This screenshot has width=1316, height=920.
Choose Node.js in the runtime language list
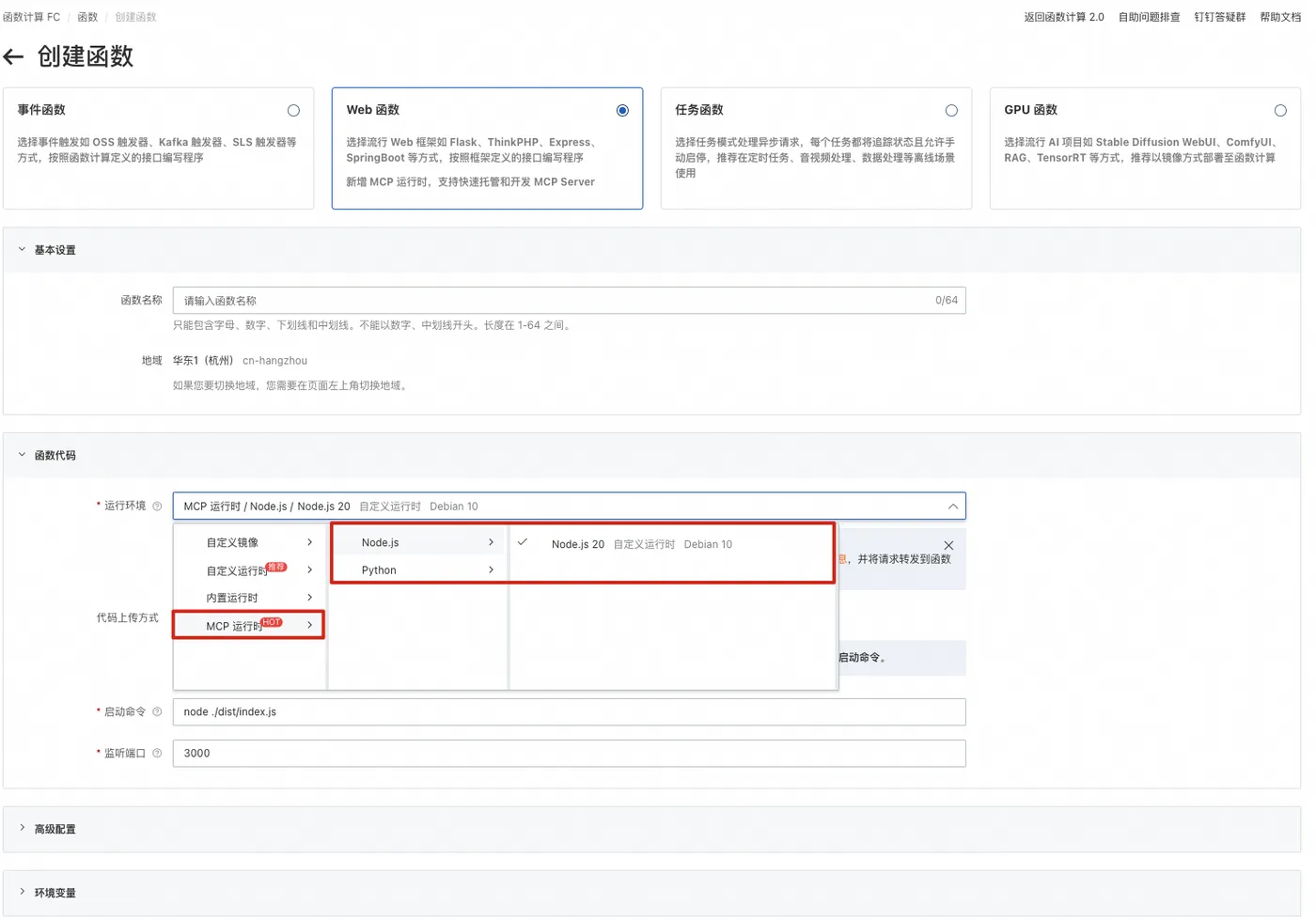(x=418, y=543)
